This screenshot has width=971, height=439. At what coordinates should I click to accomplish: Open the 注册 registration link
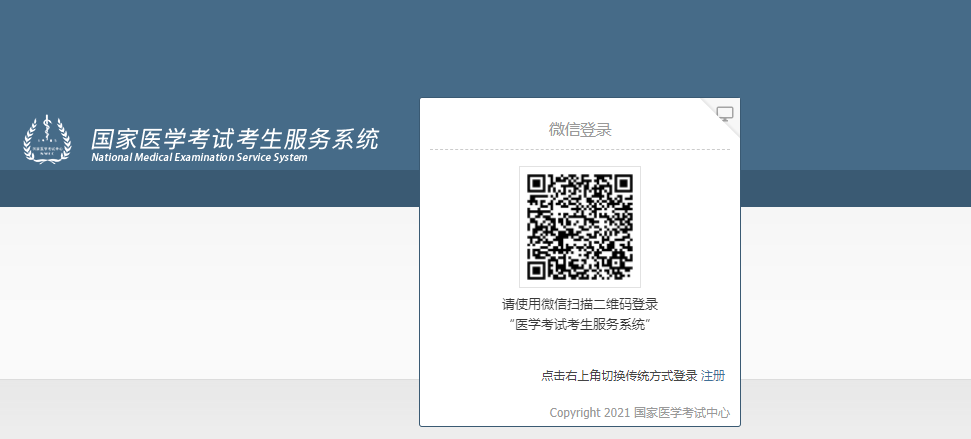point(713,376)
